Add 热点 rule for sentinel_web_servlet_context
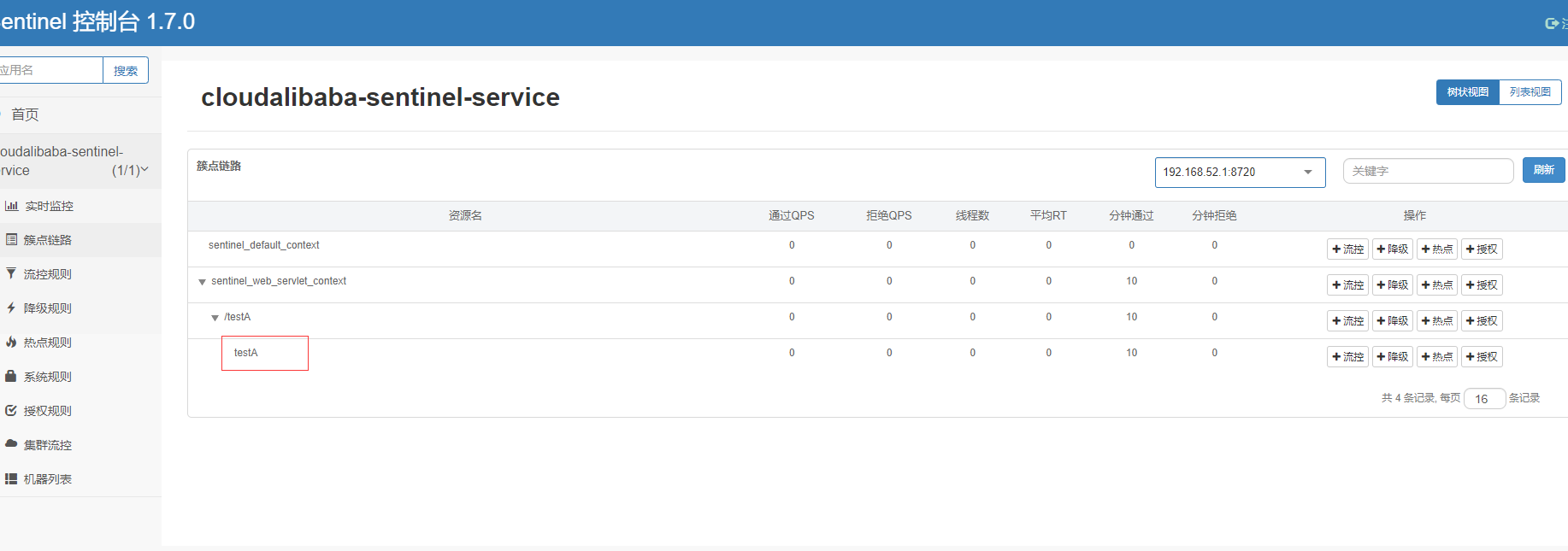 [1436, 285]
